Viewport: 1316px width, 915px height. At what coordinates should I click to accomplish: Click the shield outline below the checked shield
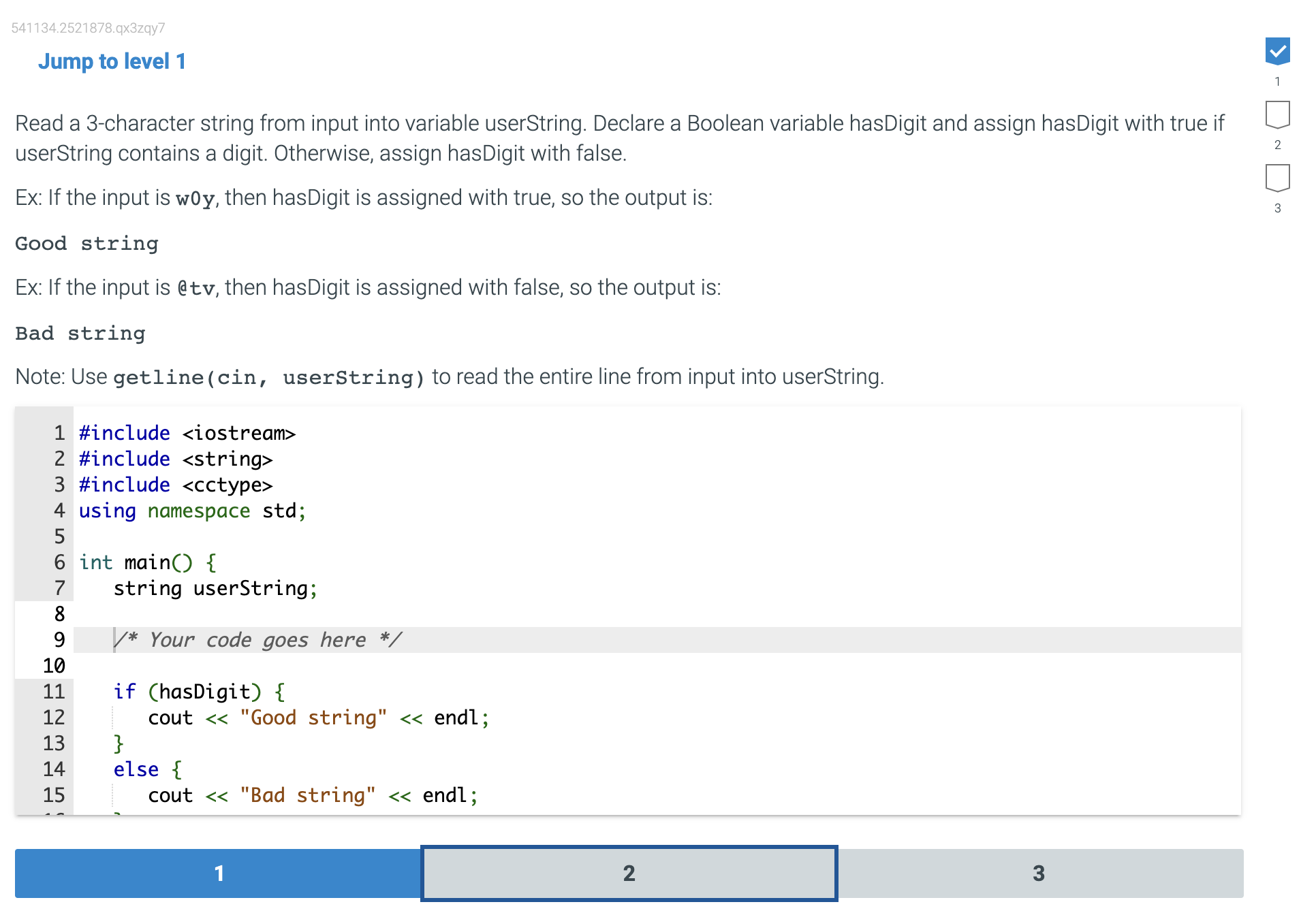click(x=1279, y=116)
